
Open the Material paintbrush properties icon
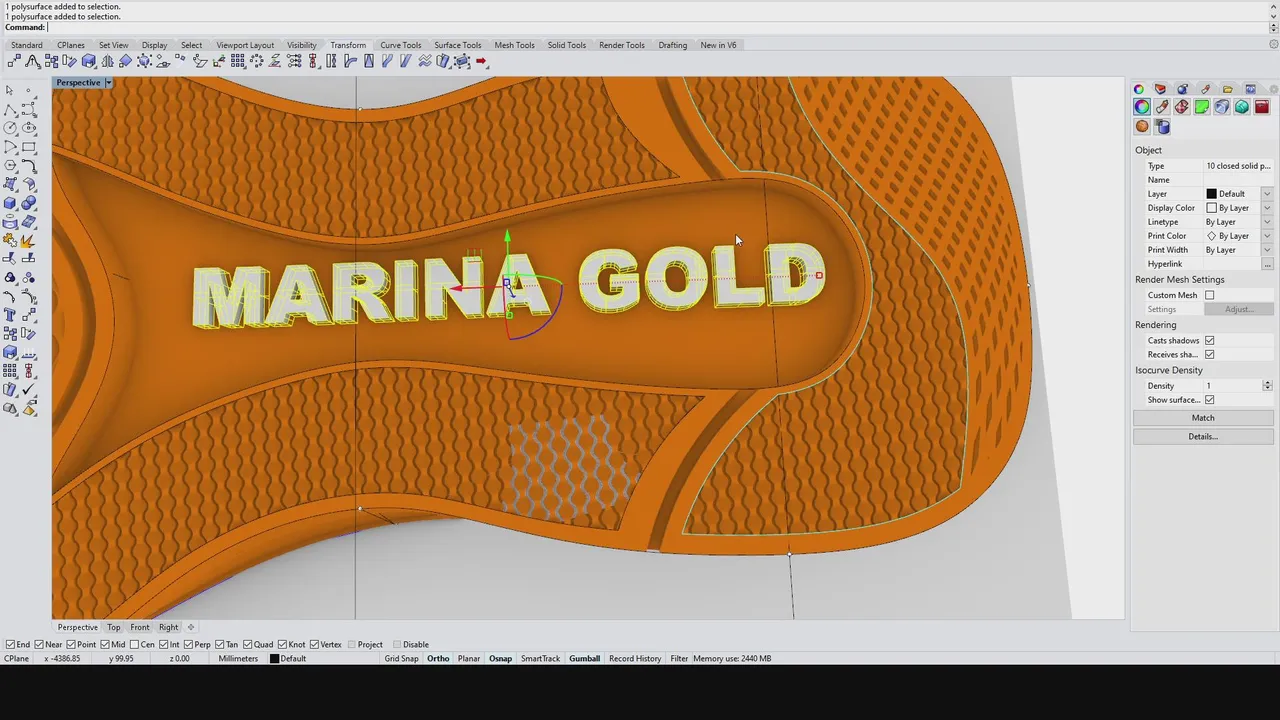coord(1162,107)
